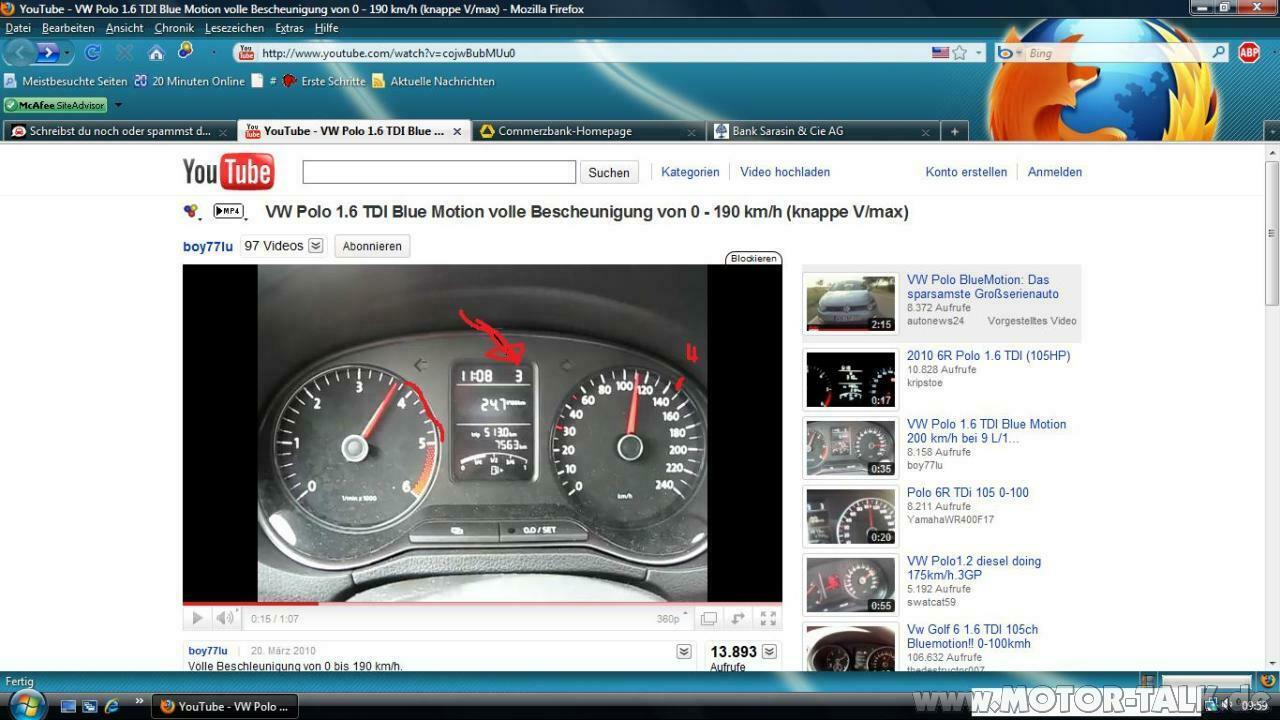Viewport: 1280px width, 720px height.
Task: Reload the page with the refresh icon
Action: (x=92, y=52)
